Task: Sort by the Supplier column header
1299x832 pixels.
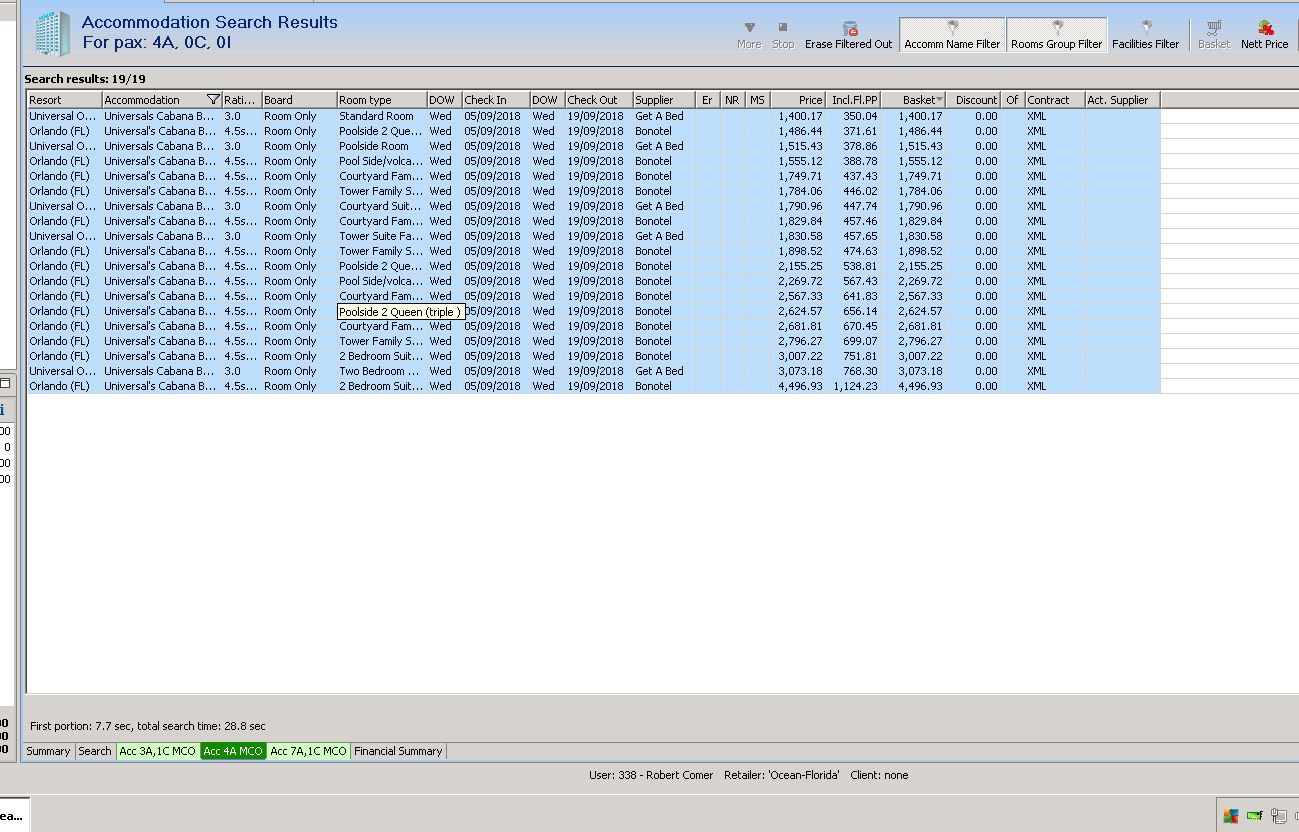Action: pos(664,100)
